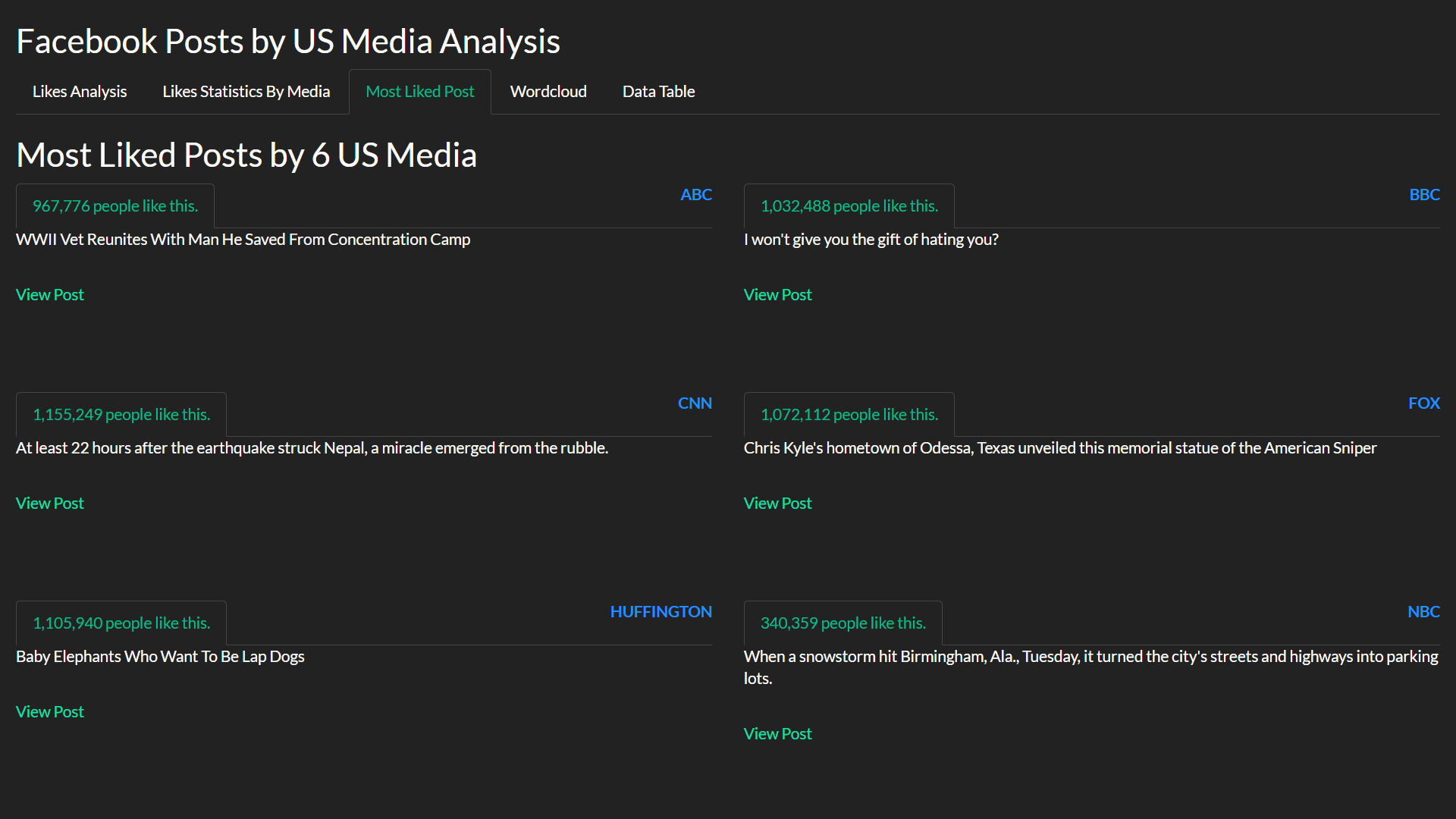Click View Post under Baby Elephants post
Viewport: 1456px width, 819px height.
pos(50,712)
